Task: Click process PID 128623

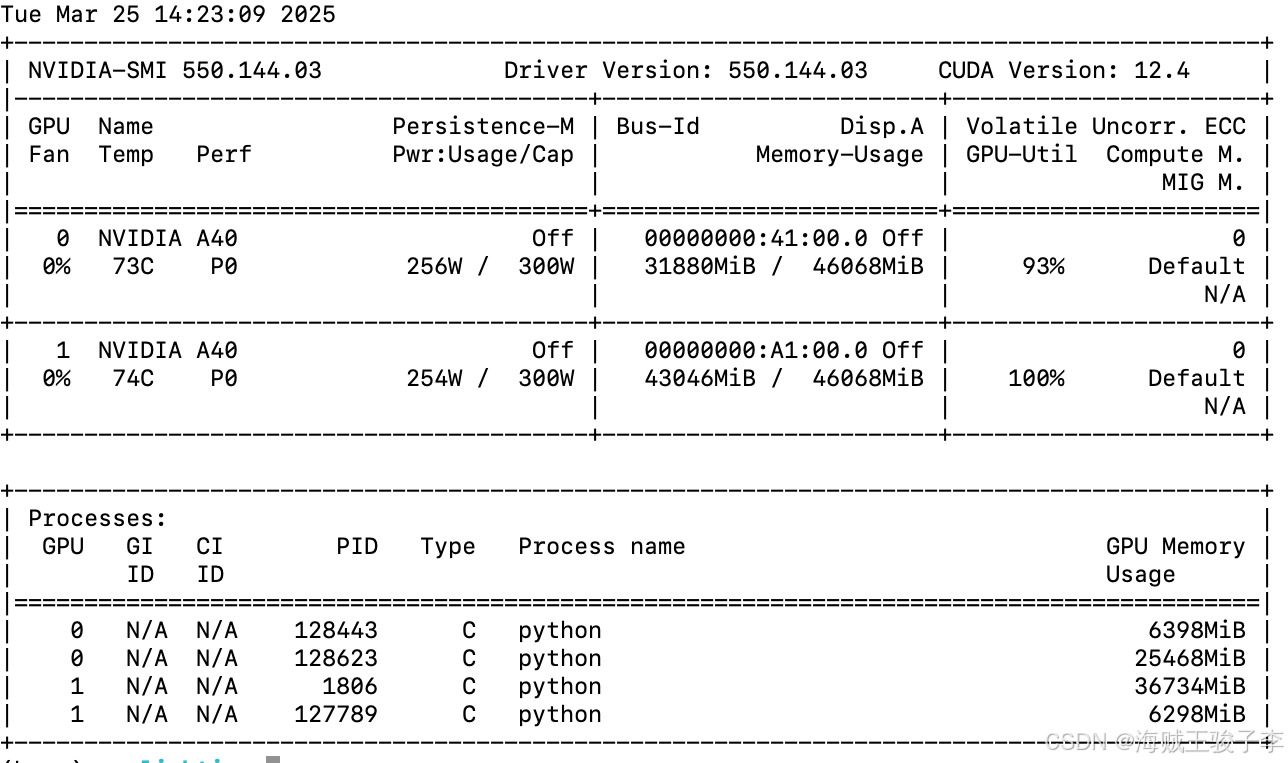Action: tap(336, 659)
